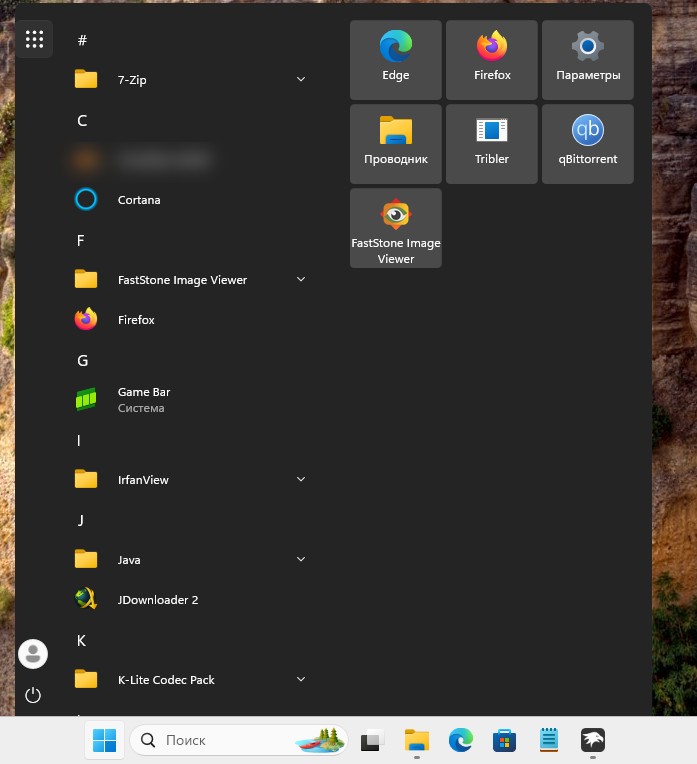
Task: Open Microsoft Store from the taskbar
Action: click(504, 740)
